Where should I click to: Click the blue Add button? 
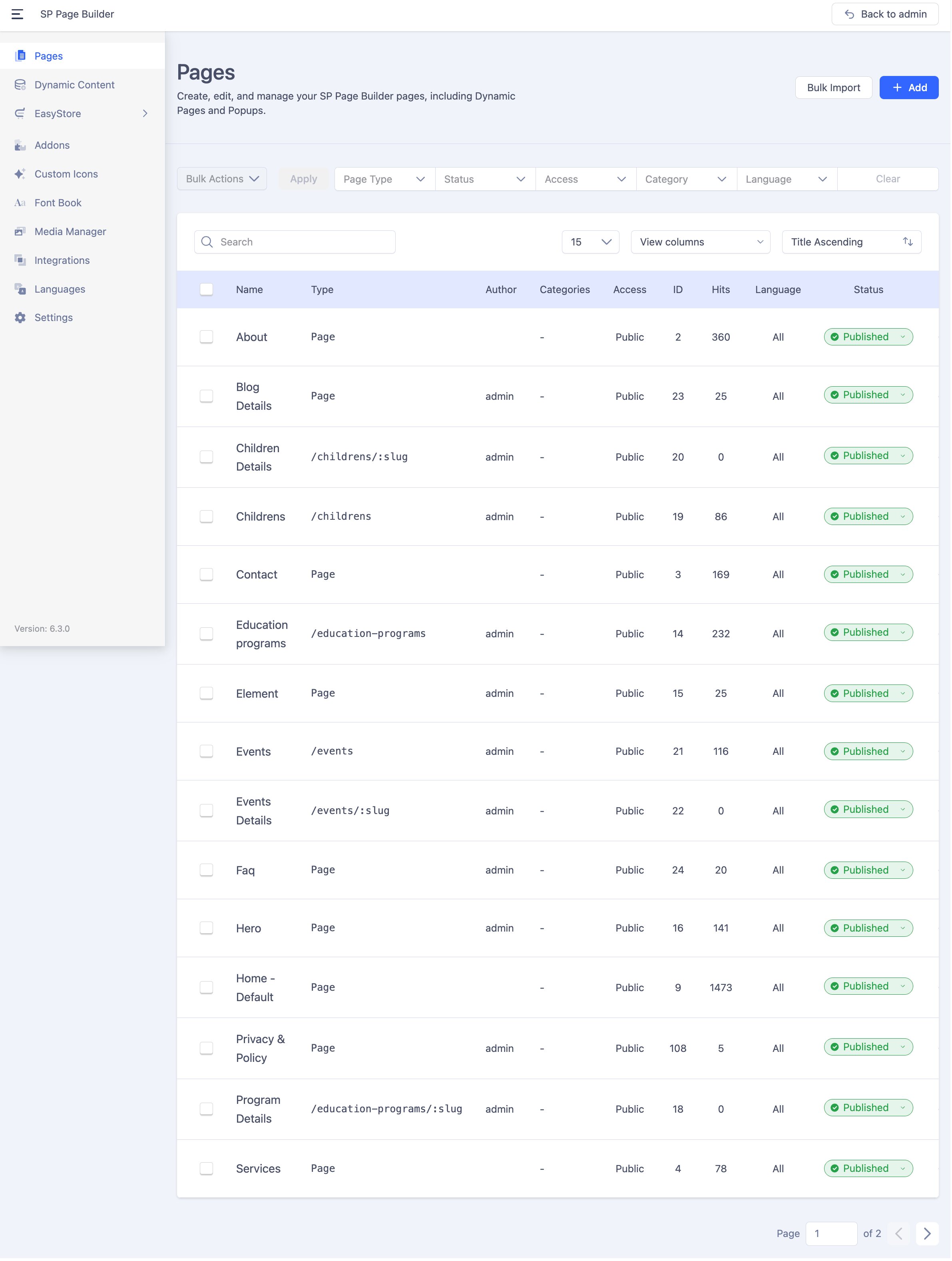coord(908,88)
